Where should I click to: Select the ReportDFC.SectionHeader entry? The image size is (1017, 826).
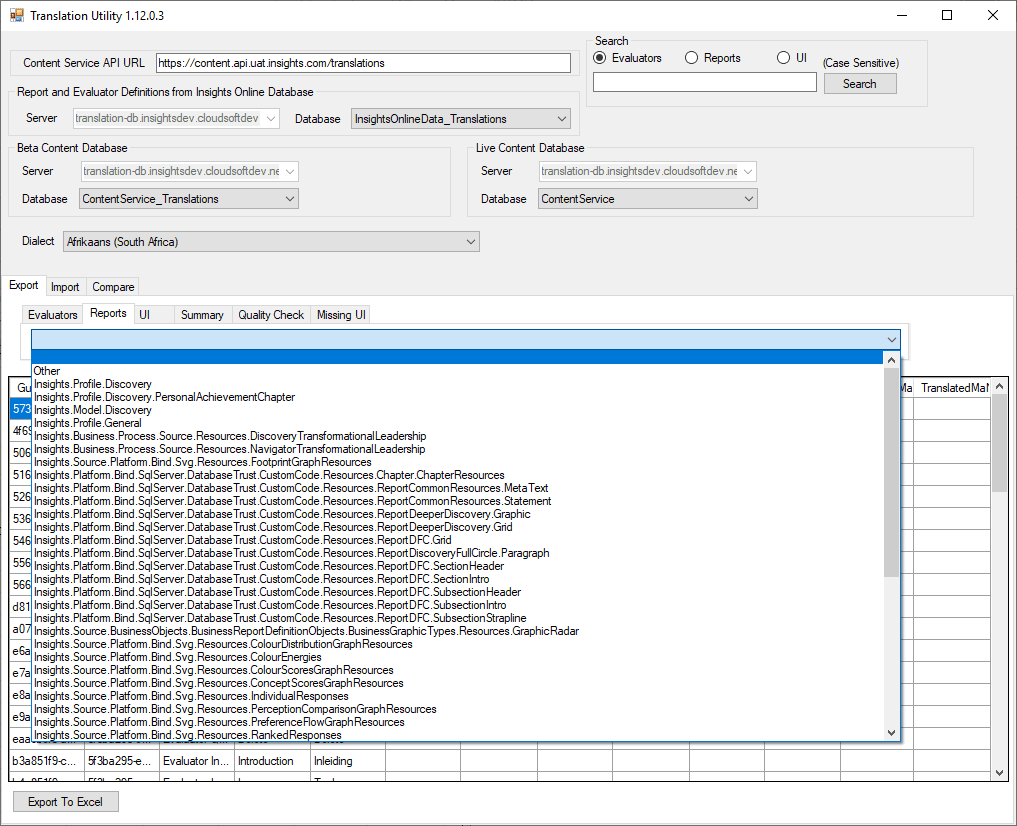(x=457, y=565)
